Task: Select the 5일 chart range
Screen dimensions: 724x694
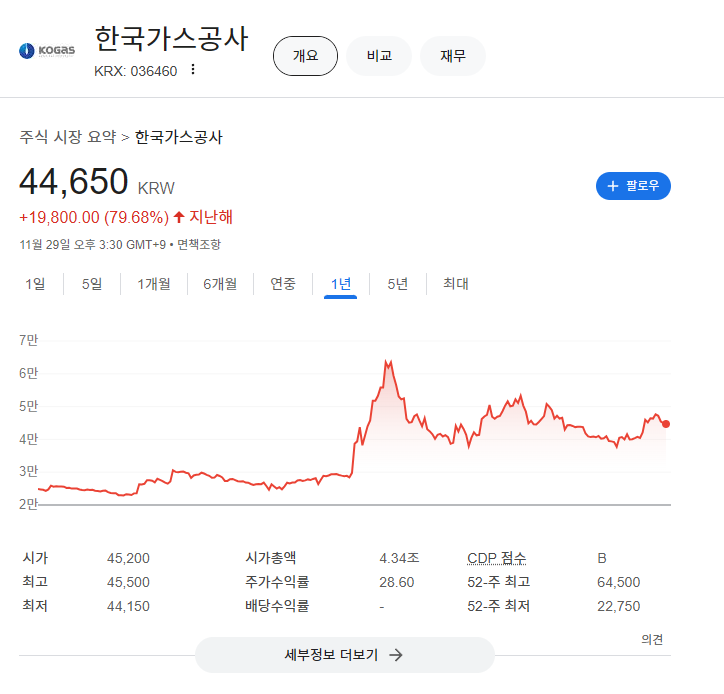Action: (x=92, y=284)
